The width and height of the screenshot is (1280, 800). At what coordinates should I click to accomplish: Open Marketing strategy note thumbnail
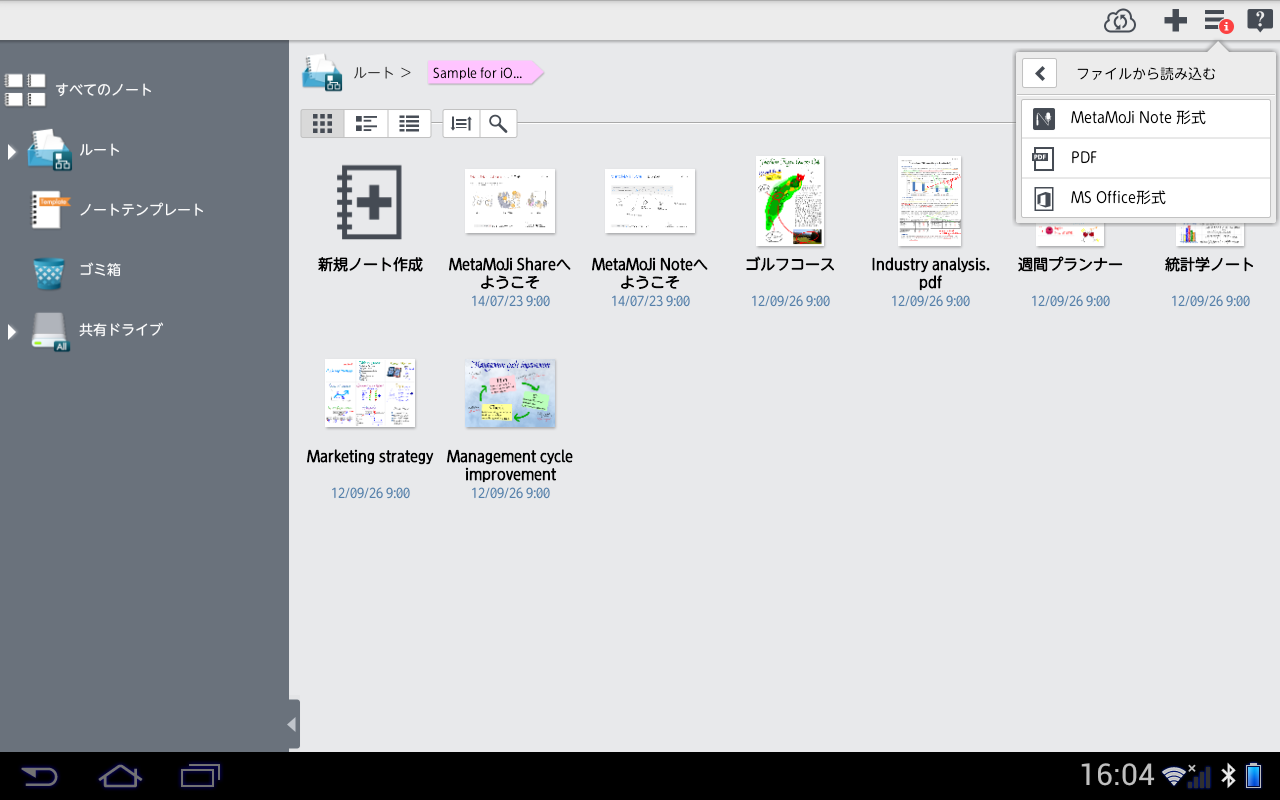(x=370, y=394)
